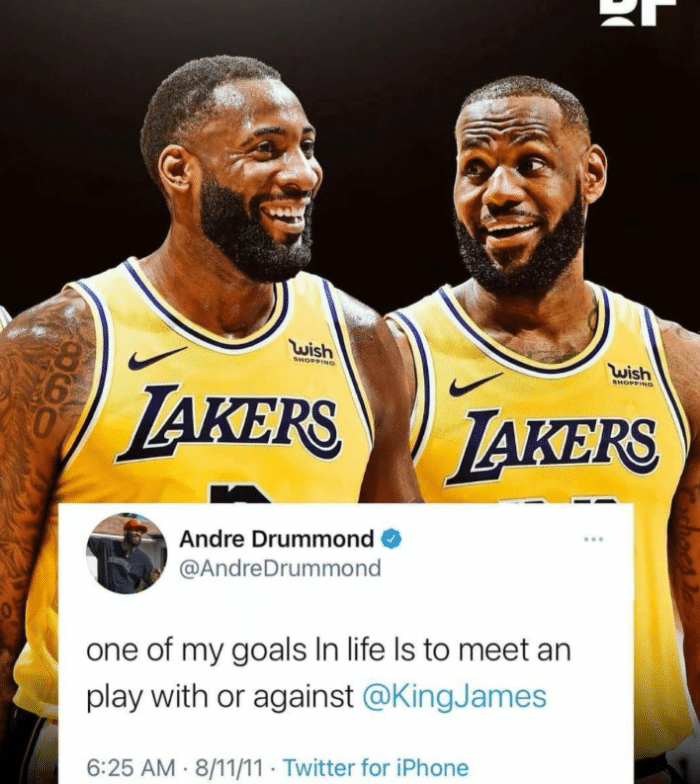Click the words 'play with or against' in the tweet

(220, 697)
